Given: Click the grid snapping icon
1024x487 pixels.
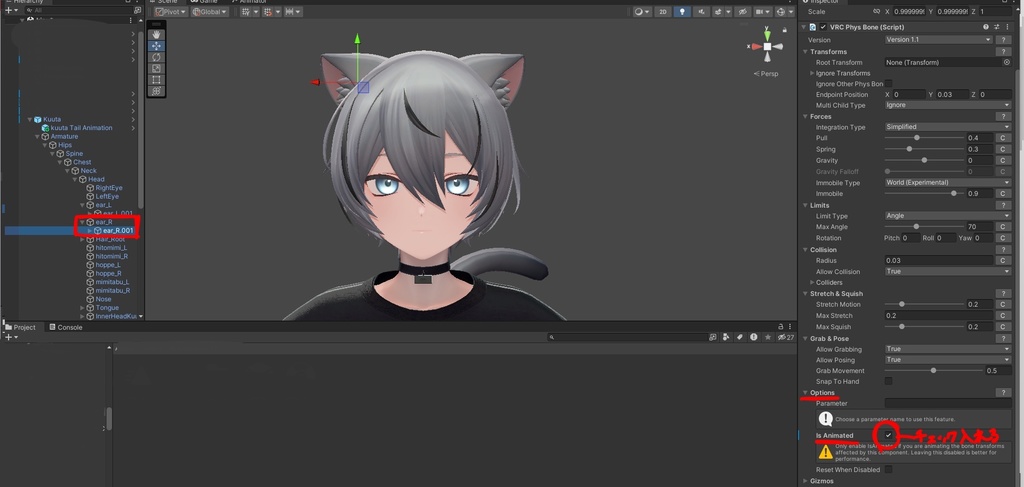Looking at the screenshot, I should (270, 12).
